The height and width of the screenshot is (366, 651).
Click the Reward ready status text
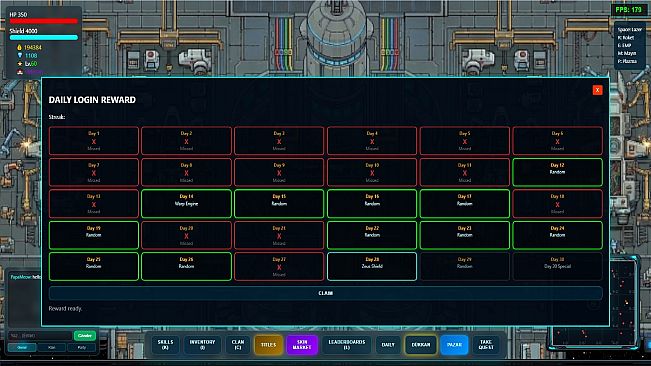point(65,308)
